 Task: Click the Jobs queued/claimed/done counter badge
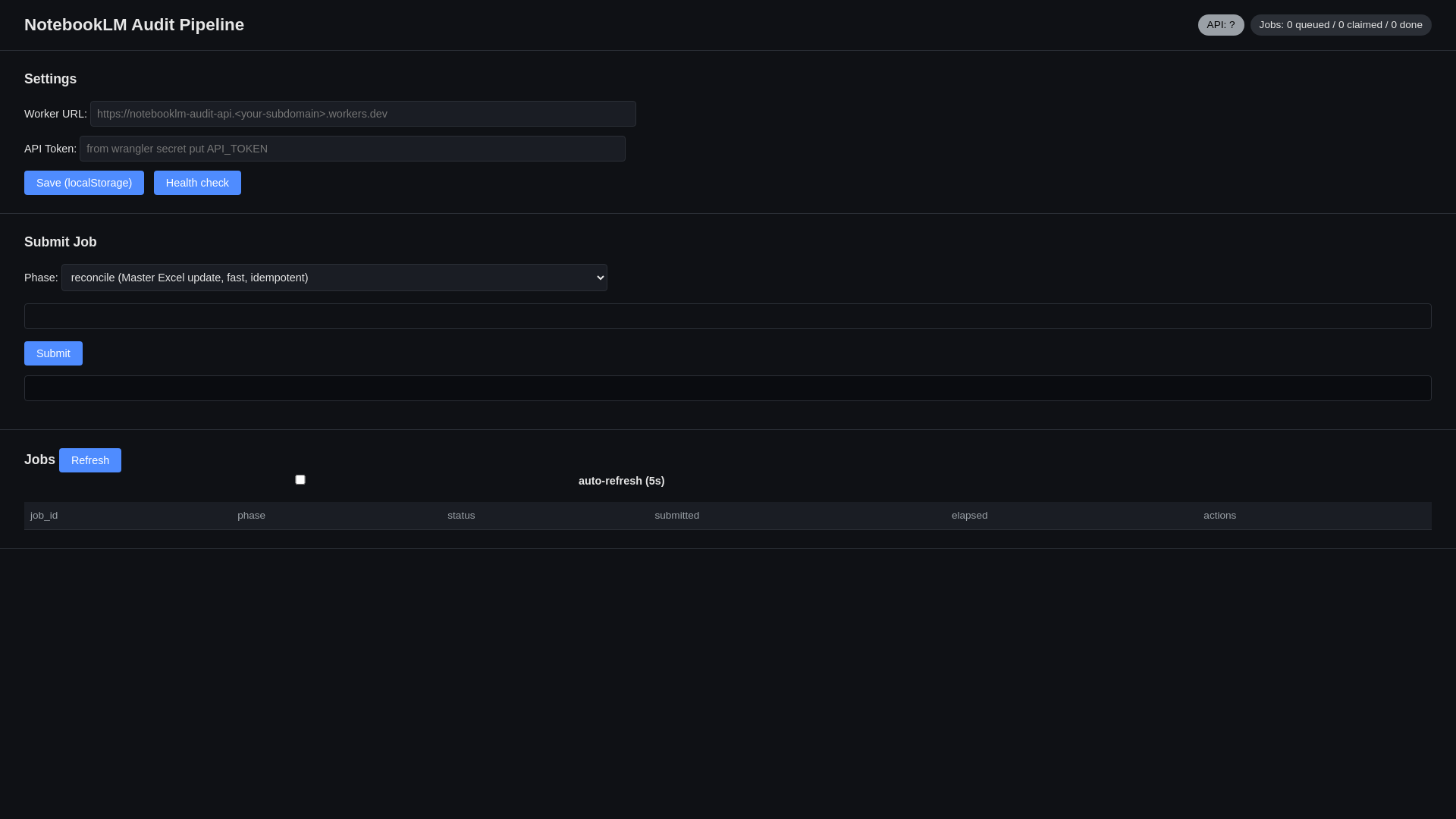click(x=1341, y=25)
